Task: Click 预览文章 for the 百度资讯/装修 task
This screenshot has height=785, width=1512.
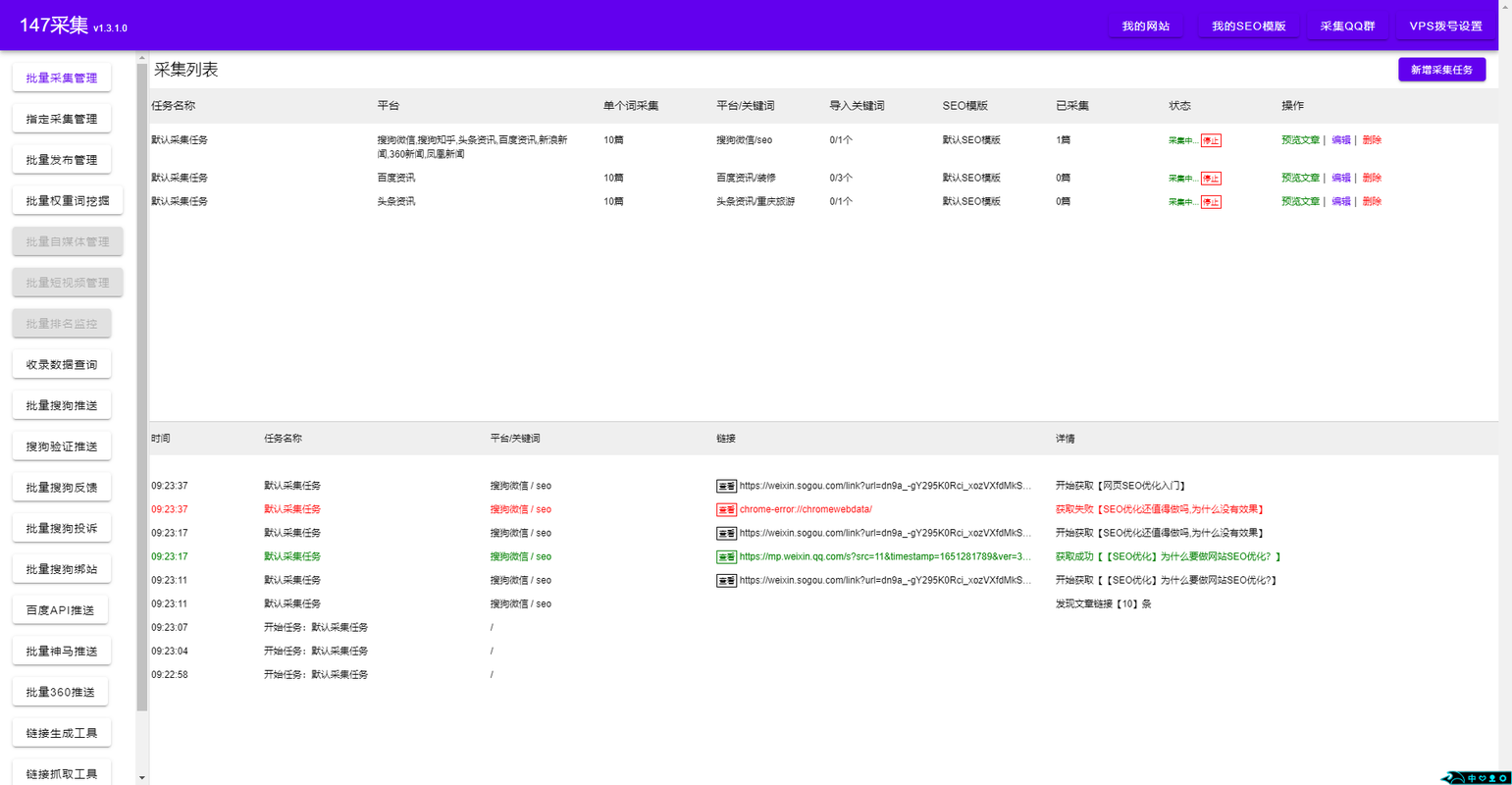Action: pos(1300,178)
